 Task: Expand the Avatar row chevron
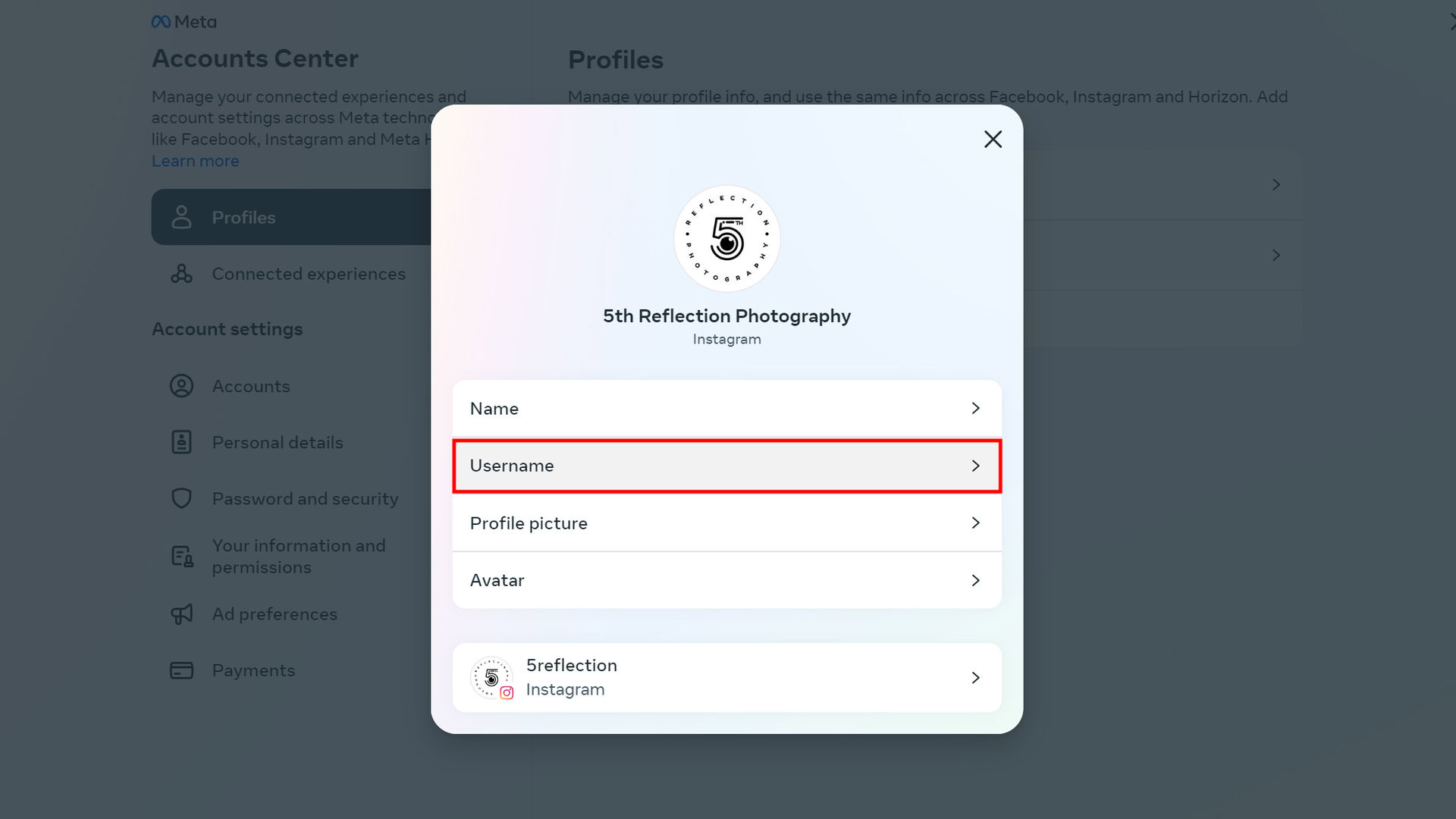click(x=975, y=580)
